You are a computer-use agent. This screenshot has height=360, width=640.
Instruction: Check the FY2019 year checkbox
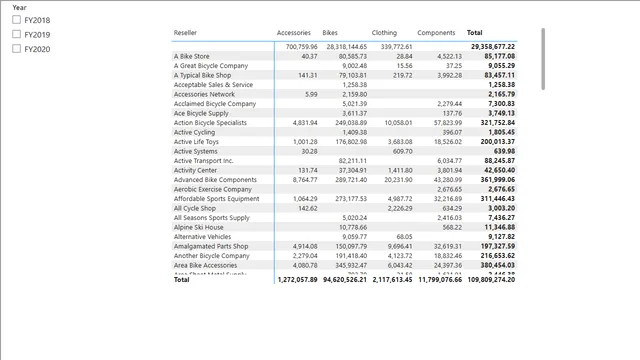(x=16, y=34)
